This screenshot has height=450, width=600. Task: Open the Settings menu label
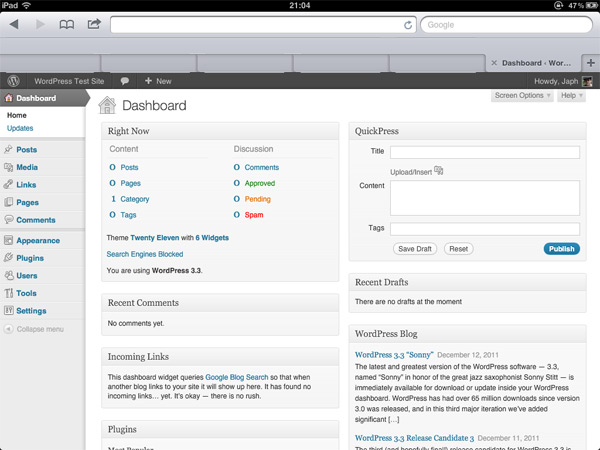(x=31, y=311)
